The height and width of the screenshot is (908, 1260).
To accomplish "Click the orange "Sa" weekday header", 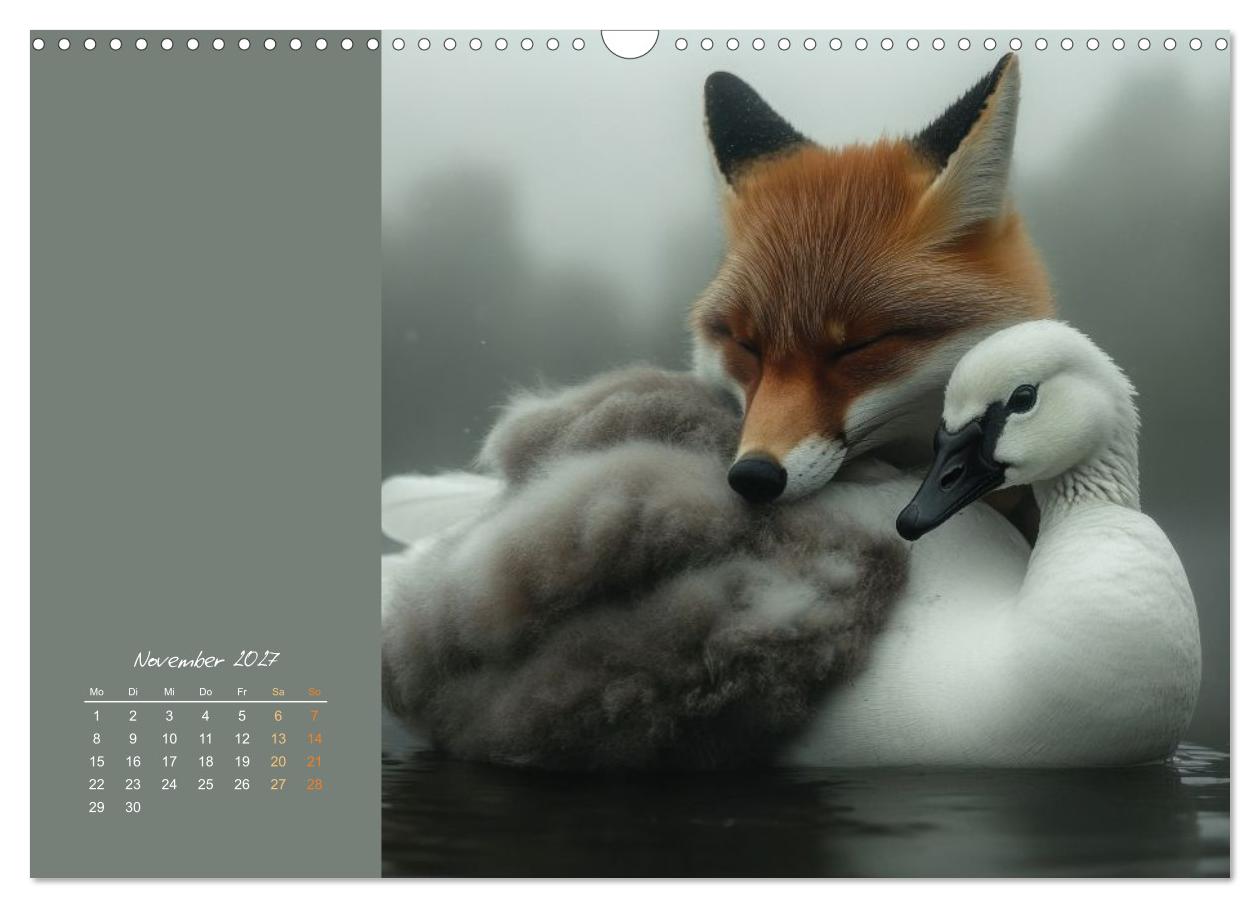I will coord(278,692).
